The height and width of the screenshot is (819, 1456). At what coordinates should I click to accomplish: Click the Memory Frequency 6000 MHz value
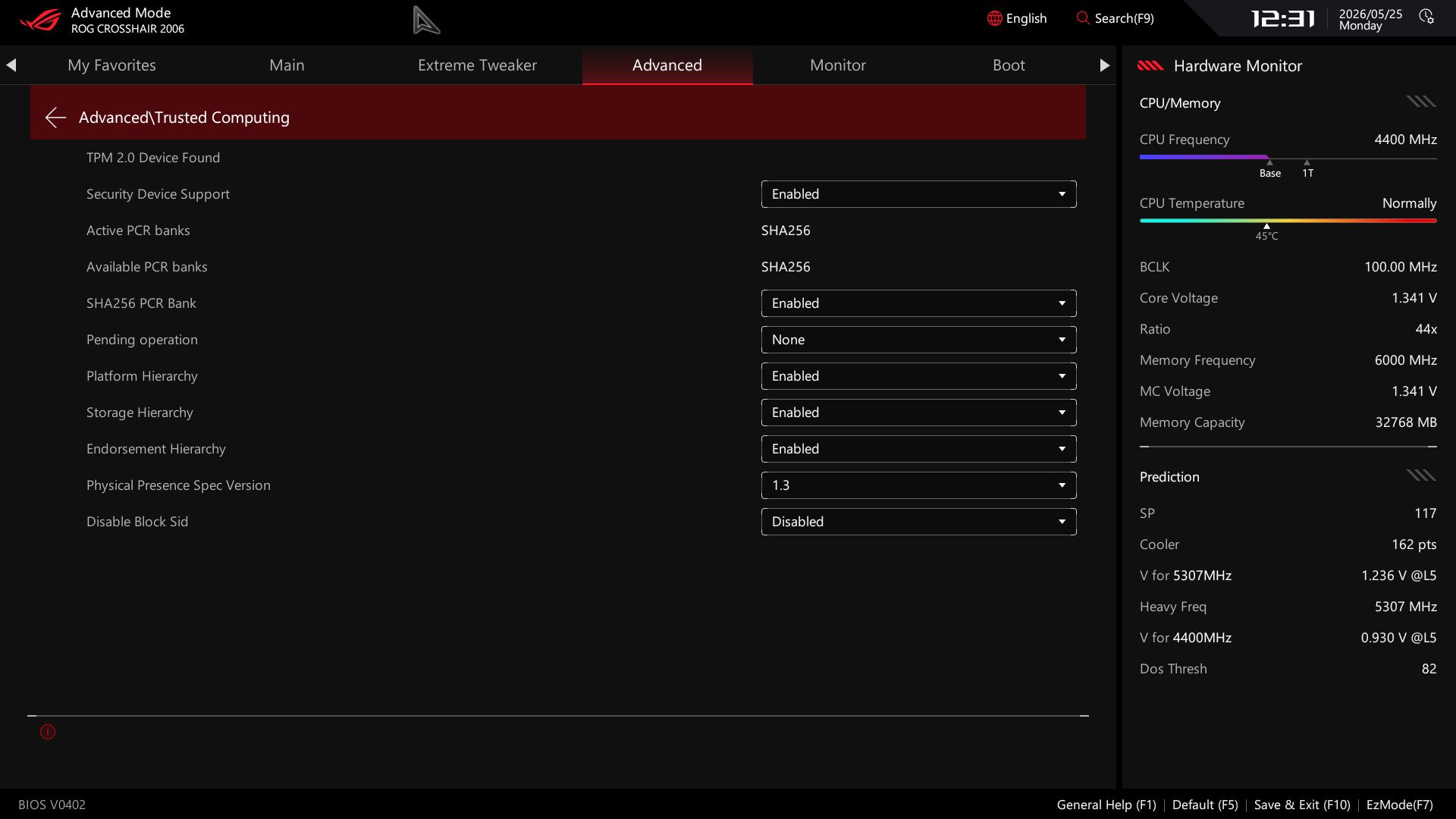click(1405, 360)
